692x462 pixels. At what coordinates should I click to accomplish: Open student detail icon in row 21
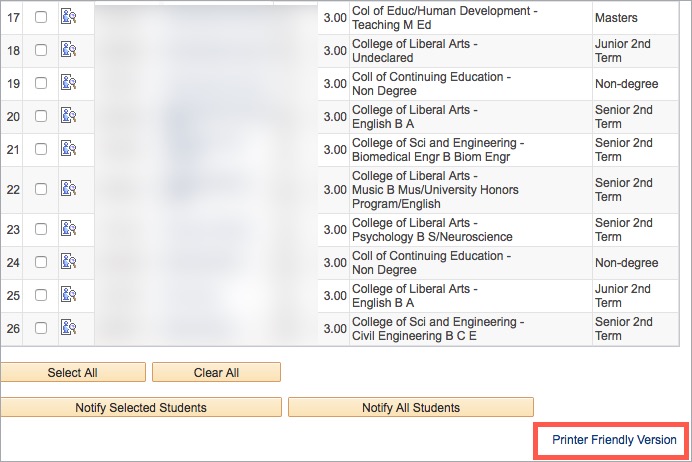point(68,149)
